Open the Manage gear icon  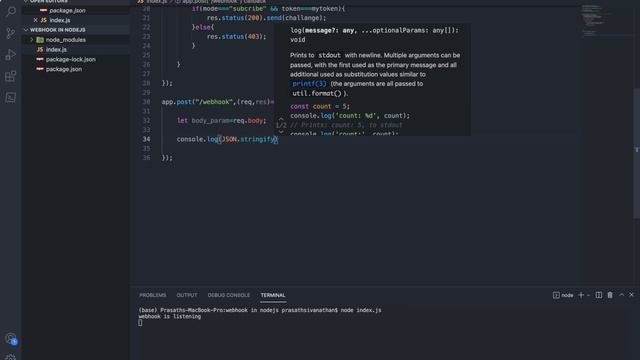[x=11, y=357]
